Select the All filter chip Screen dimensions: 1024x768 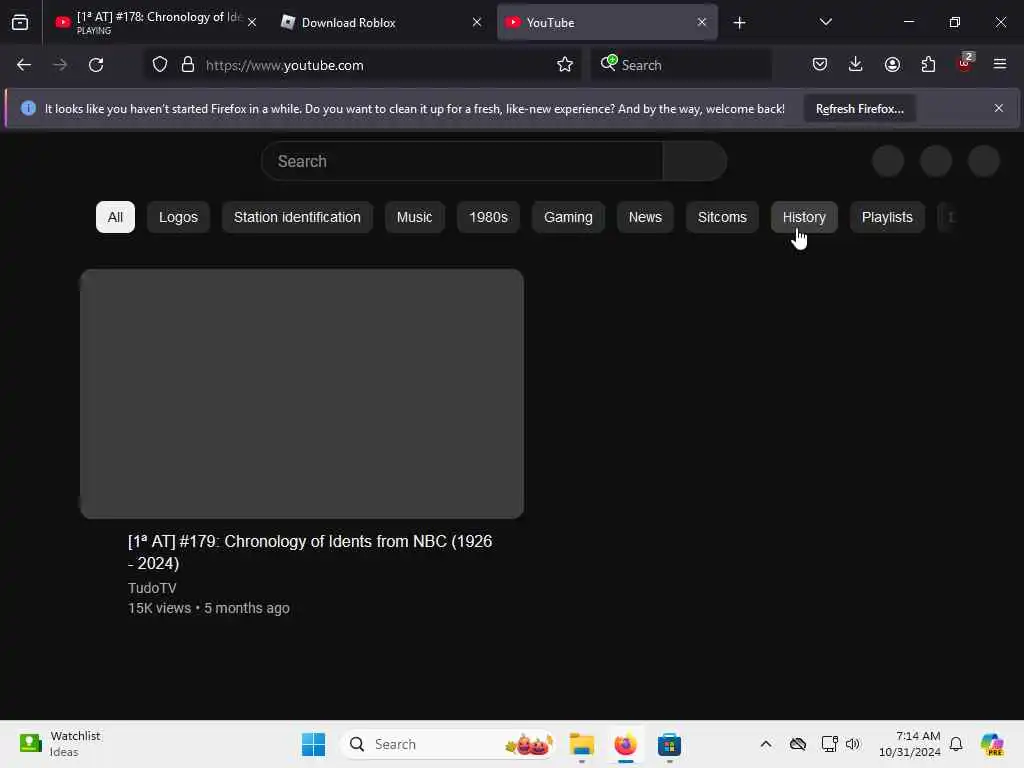click(115, 217)
